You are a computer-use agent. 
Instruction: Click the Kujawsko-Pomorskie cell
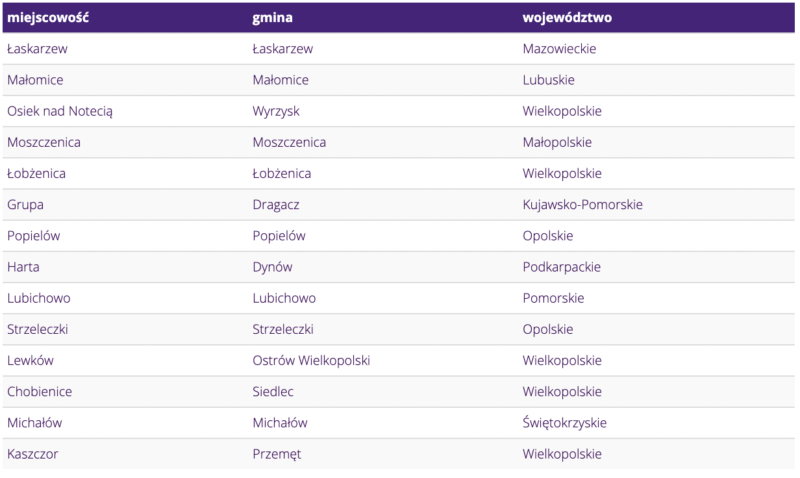582,205
